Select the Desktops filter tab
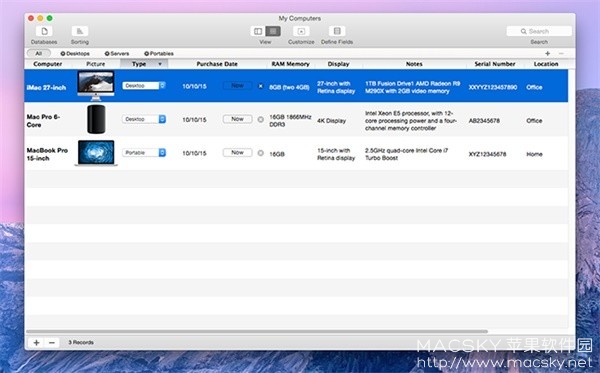Image resolution: width=600 pixels, height=373 pixels. coord(75,54)
